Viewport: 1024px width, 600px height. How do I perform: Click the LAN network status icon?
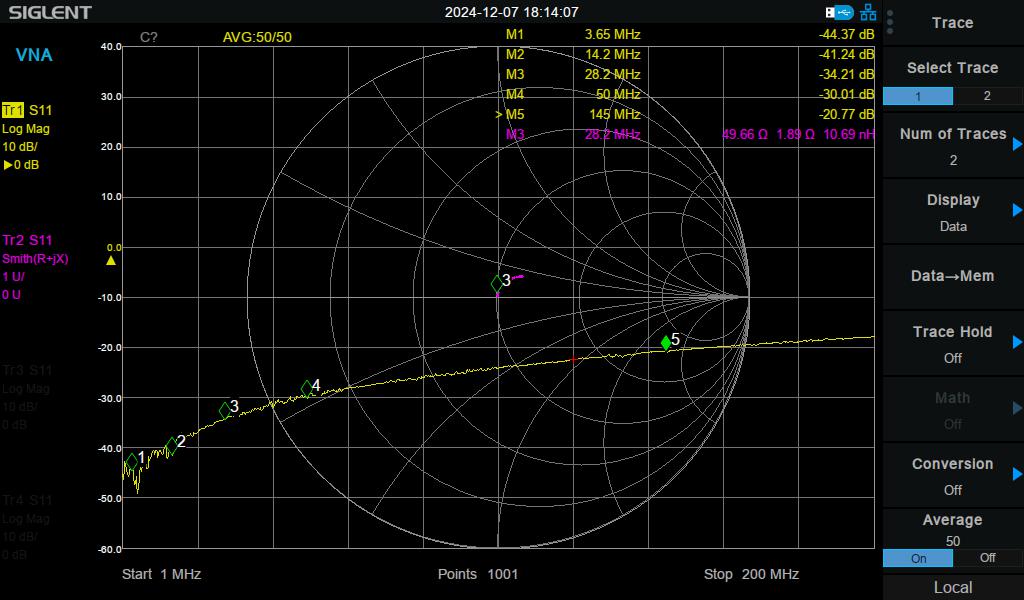pyautogui.click(x=868, y=12)
